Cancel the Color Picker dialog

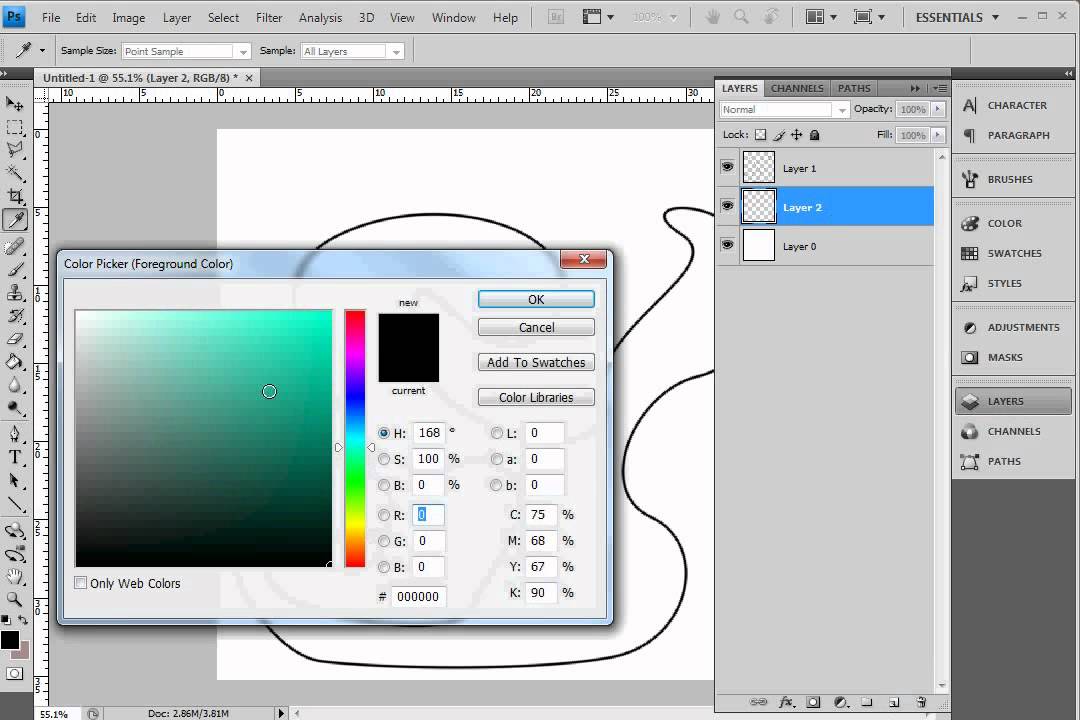pyautogui.click(x=536, y=327)
